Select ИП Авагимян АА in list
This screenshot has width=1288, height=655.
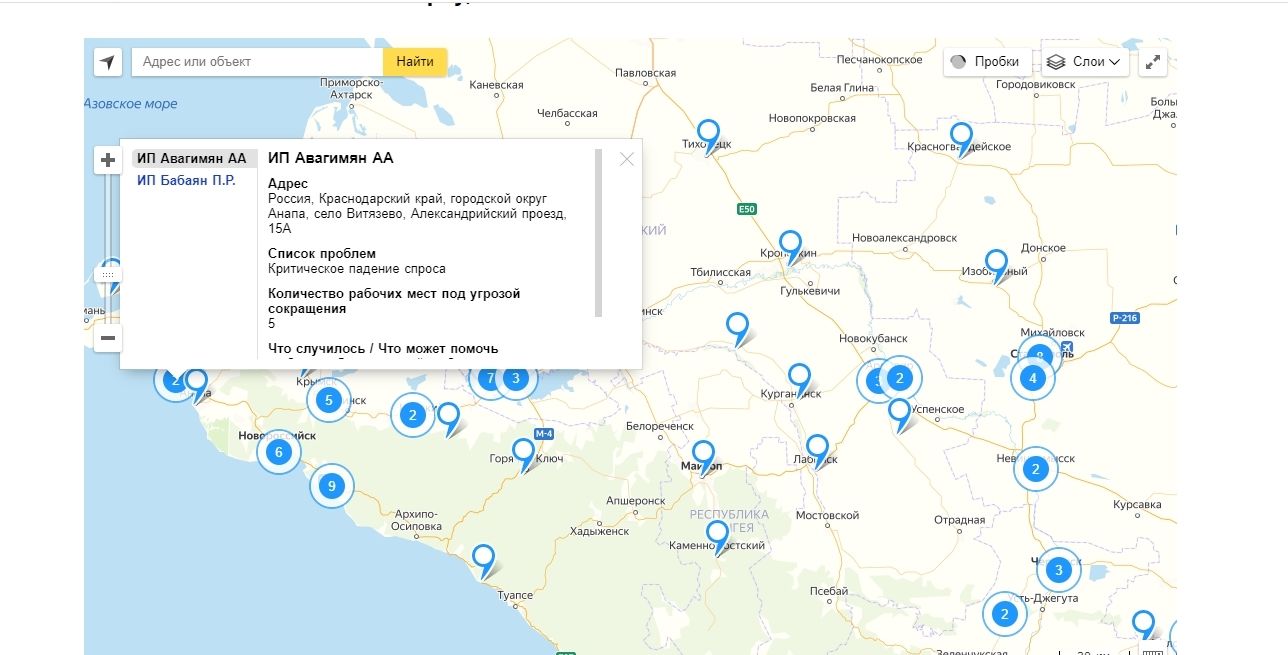[x=192, y=158]
